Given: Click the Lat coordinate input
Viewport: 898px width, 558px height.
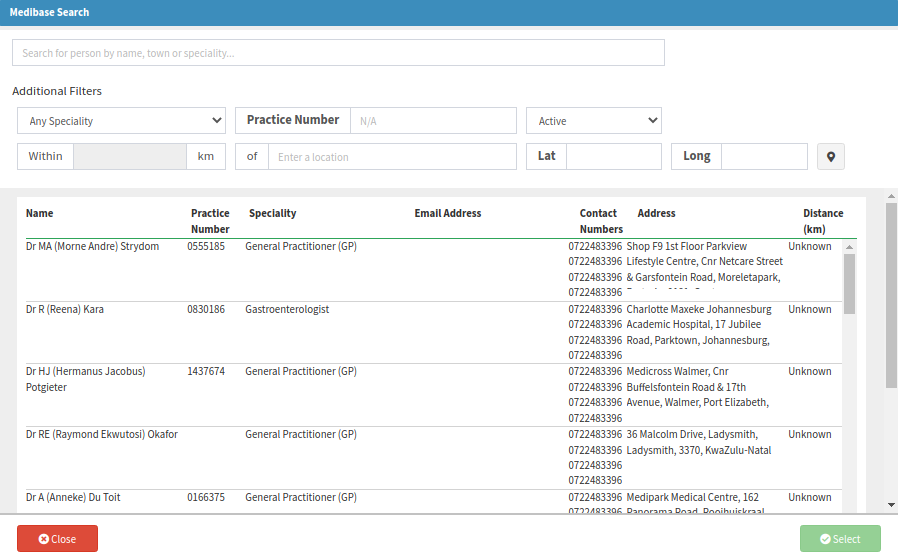Looking at the screenshot, I should (613, 157).
